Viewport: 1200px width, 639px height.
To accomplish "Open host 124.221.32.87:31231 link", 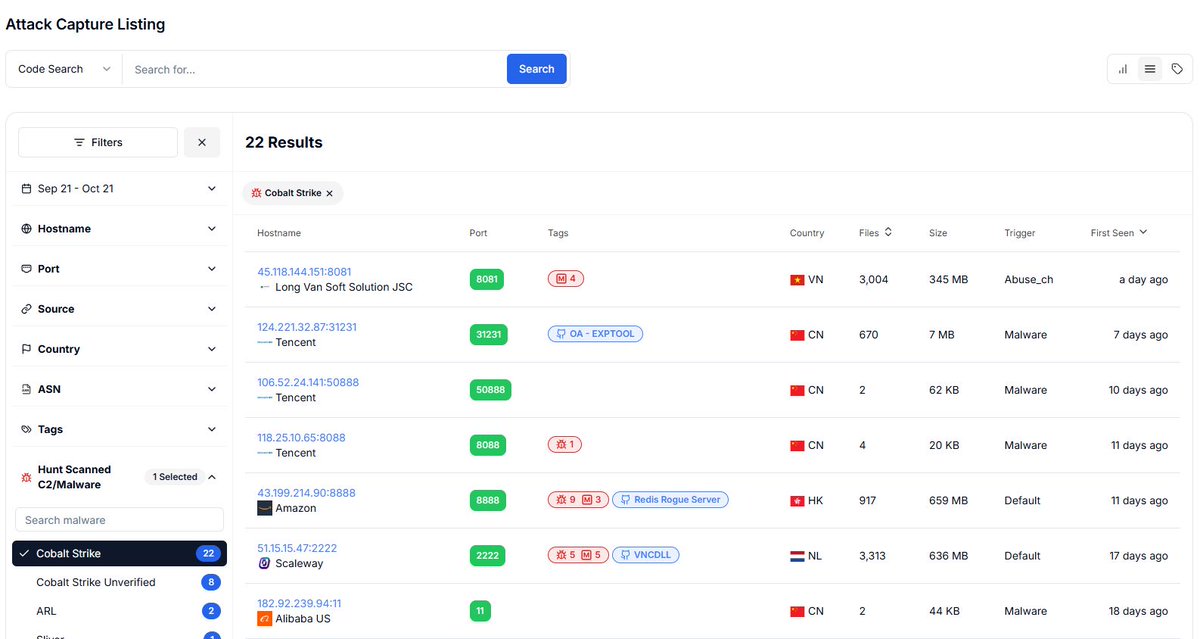I will 307,327.
